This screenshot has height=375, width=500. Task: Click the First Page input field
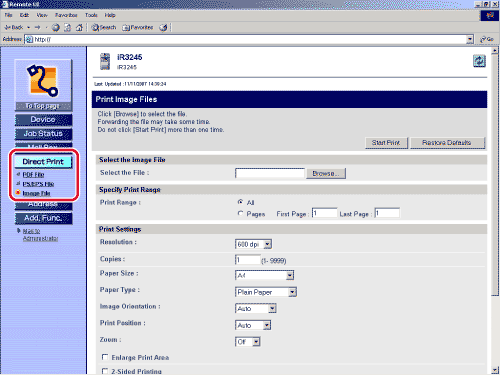[x=324, y=213]
